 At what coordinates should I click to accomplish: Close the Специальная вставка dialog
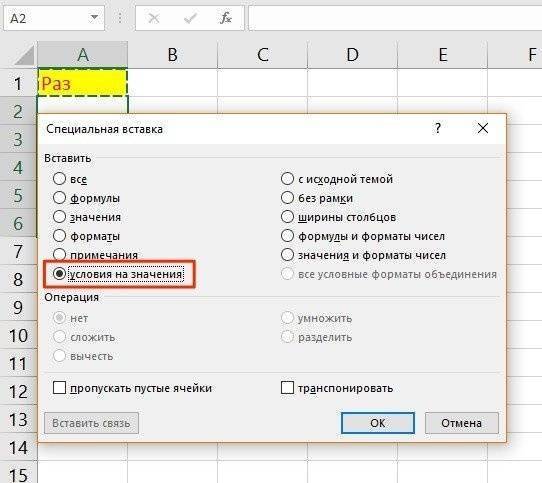point(483,128)
